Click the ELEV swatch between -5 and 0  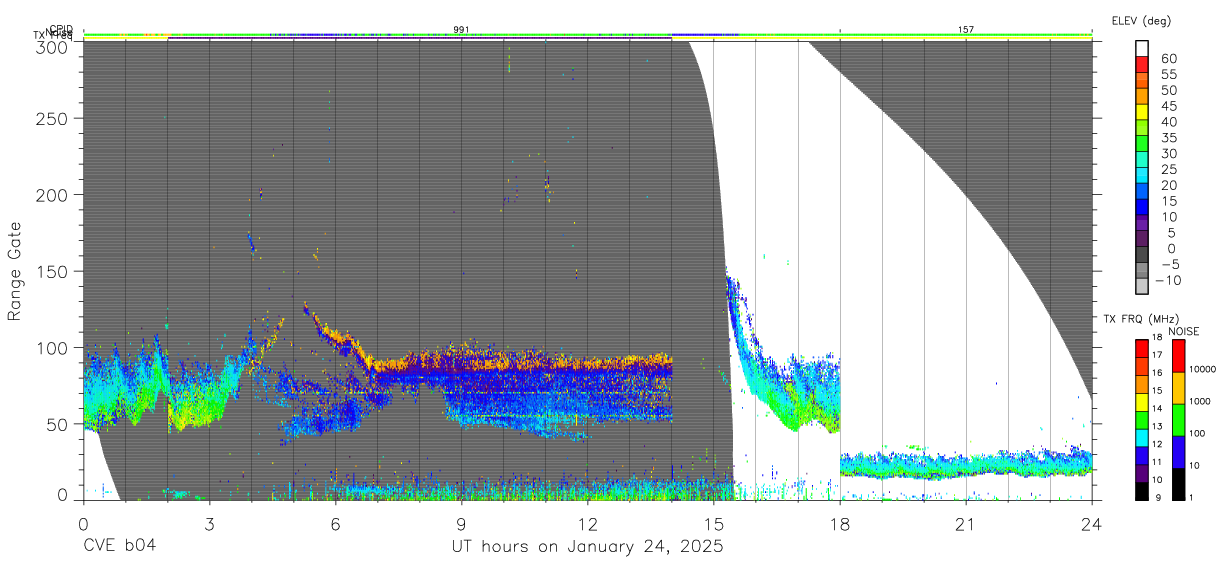(1142, 255)
